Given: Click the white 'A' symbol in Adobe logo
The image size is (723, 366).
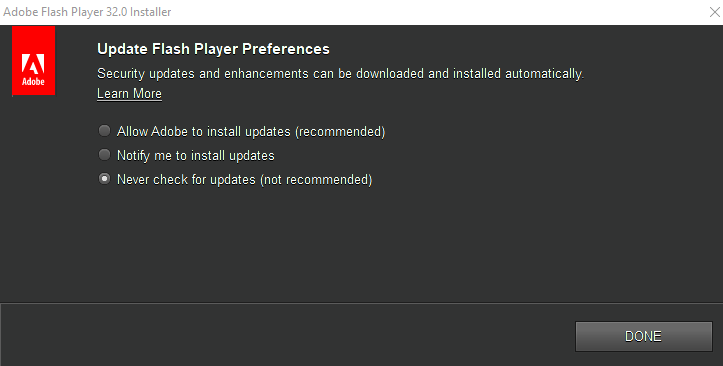Looking at the screenshot, I should point(33,64).
